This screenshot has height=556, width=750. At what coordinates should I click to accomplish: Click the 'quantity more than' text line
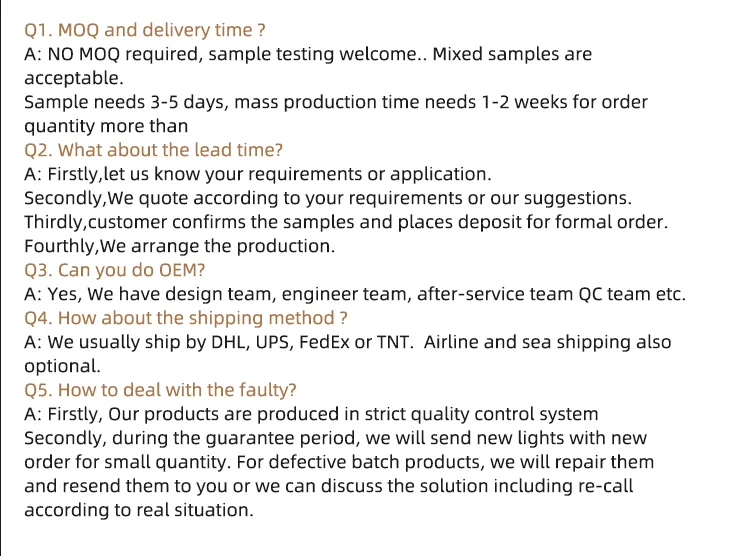click(106, 126)
